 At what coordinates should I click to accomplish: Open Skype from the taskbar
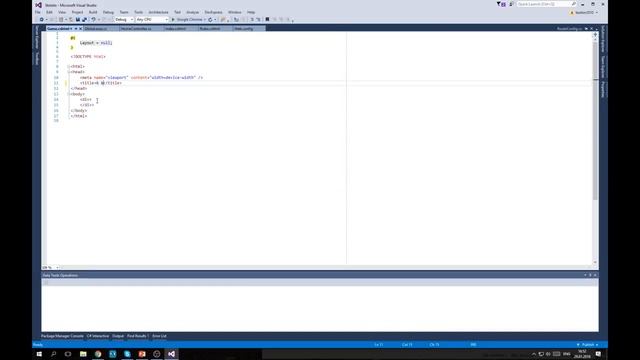[127, 354]
